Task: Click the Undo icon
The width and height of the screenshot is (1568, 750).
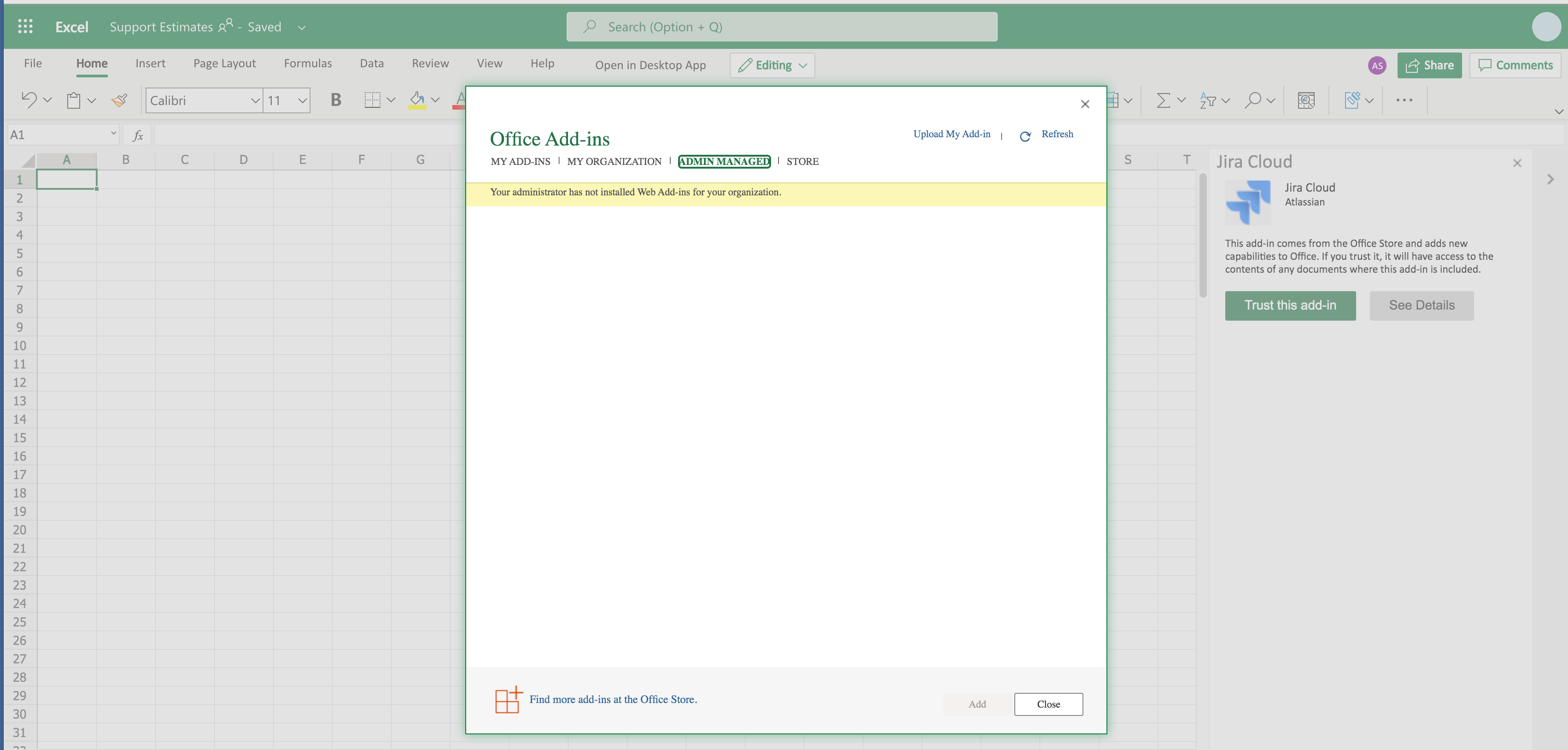Action: (x=29, y=100)
